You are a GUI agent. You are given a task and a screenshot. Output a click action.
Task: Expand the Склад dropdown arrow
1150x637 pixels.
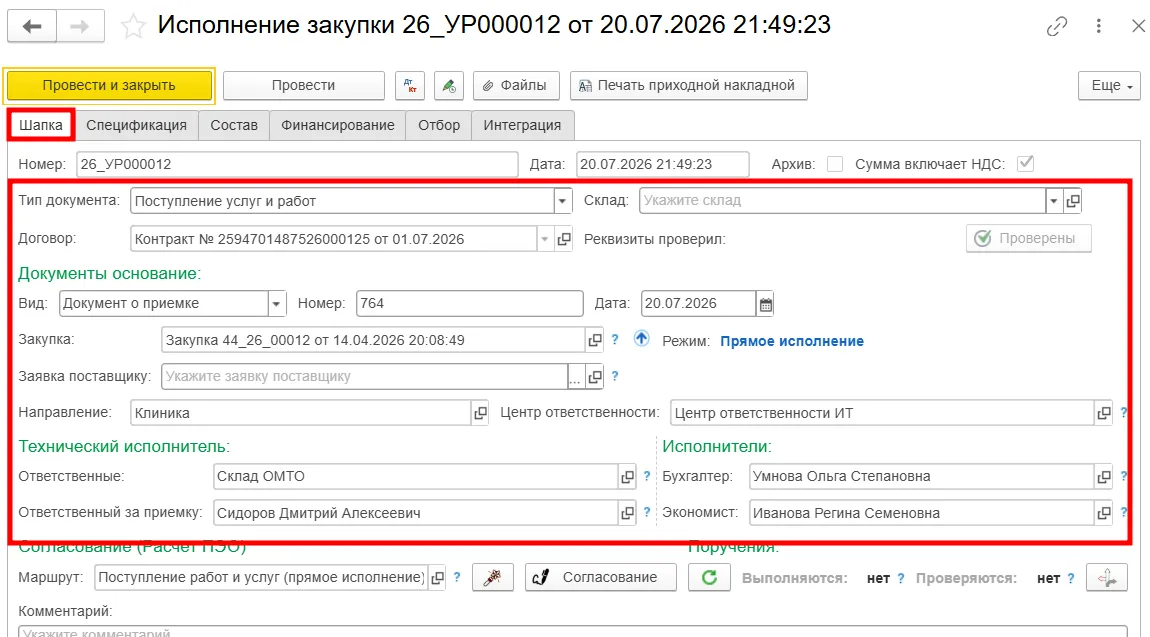coord(1054,201)
